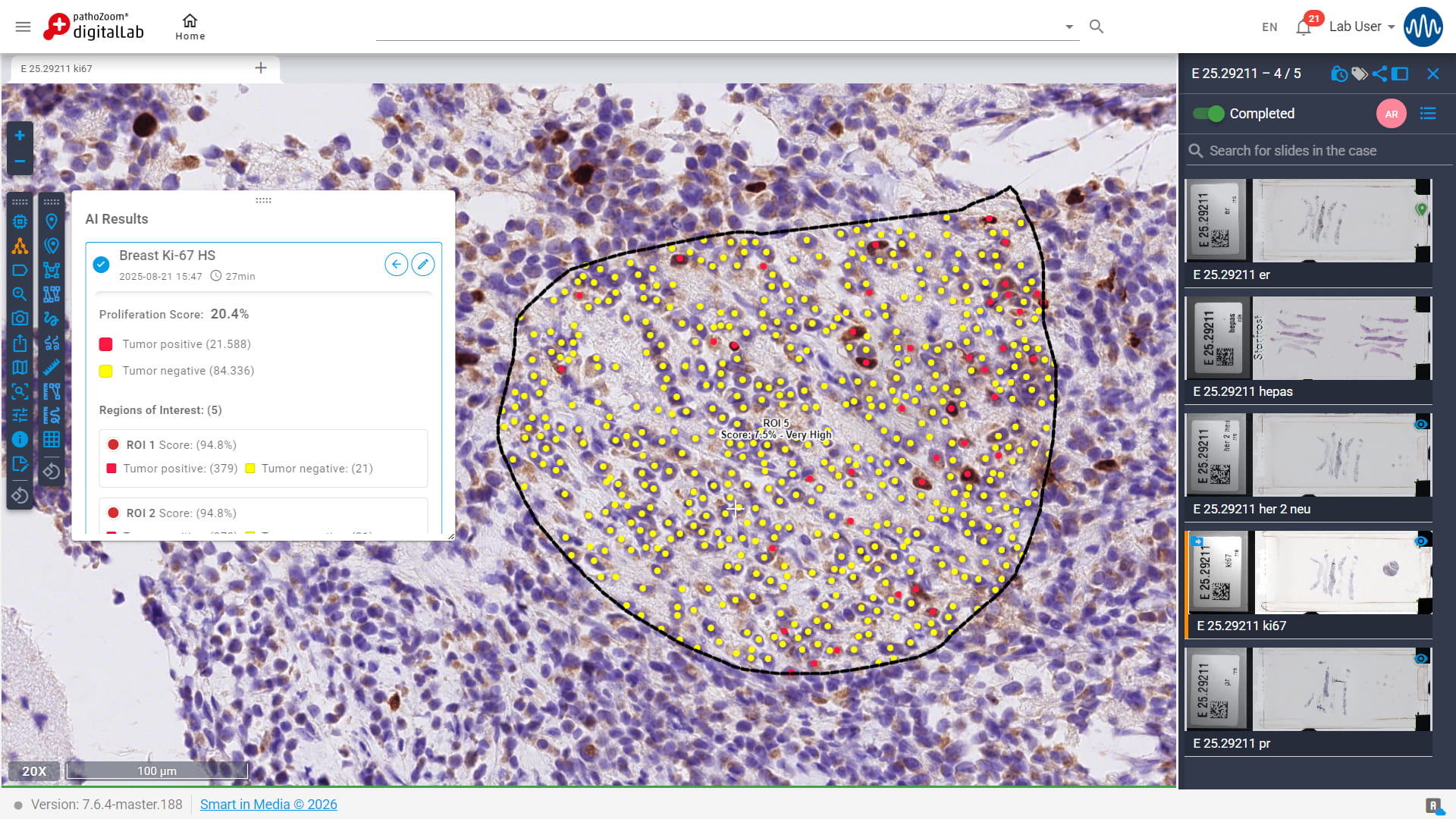Click the edit pencil on Breast Ki-67 HS

click(423, 265)
